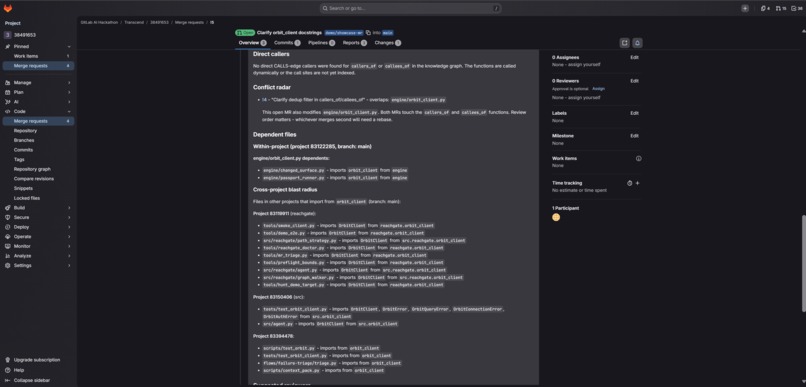This screenshot has width=806, height=387.
Task: Switch to the Pipelines tab
Action: (321, 43)
